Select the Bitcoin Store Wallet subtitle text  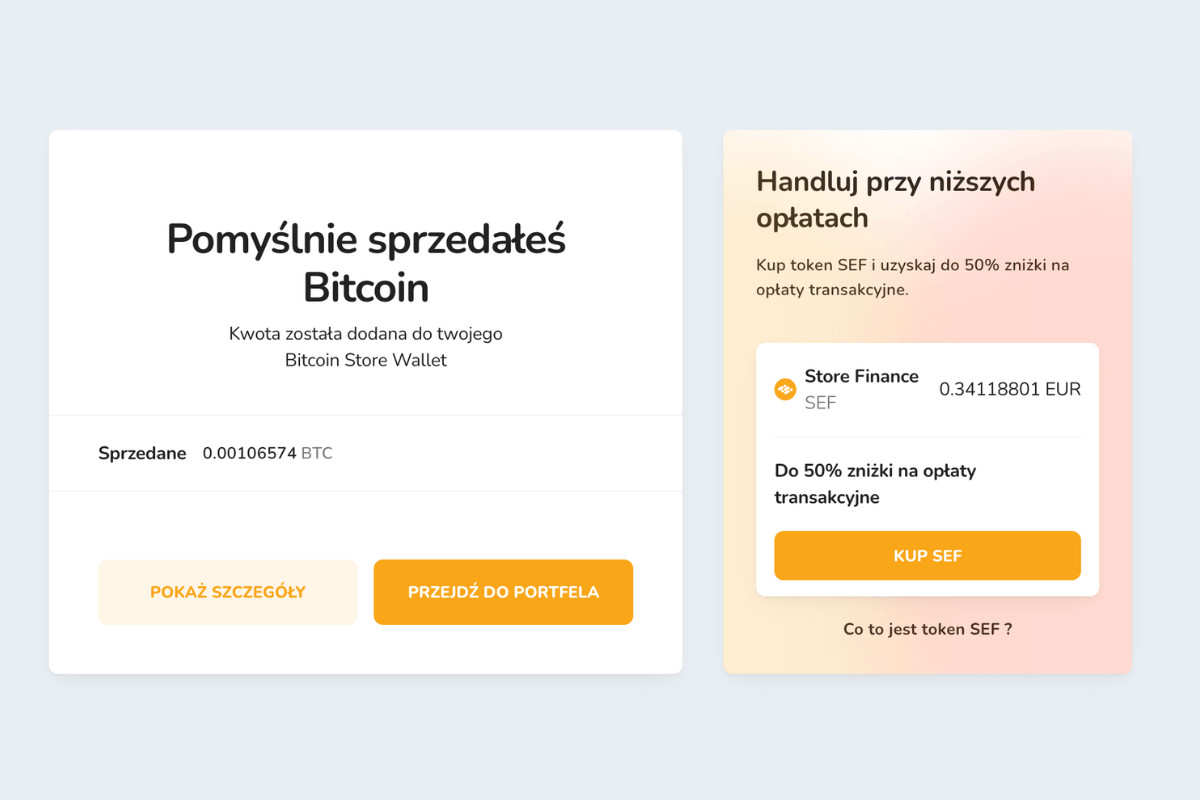366,347
